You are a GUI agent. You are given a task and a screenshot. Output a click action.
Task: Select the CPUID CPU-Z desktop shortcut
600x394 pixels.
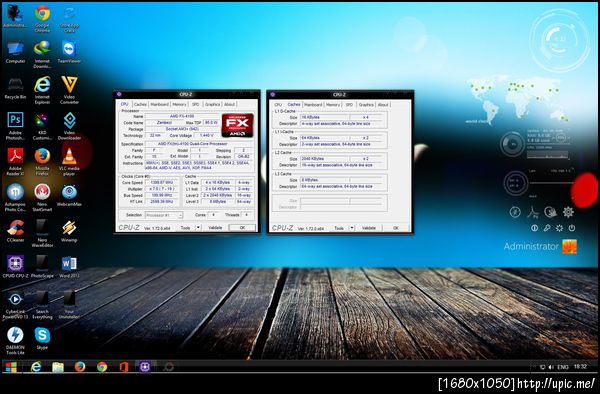coord(15,267)
